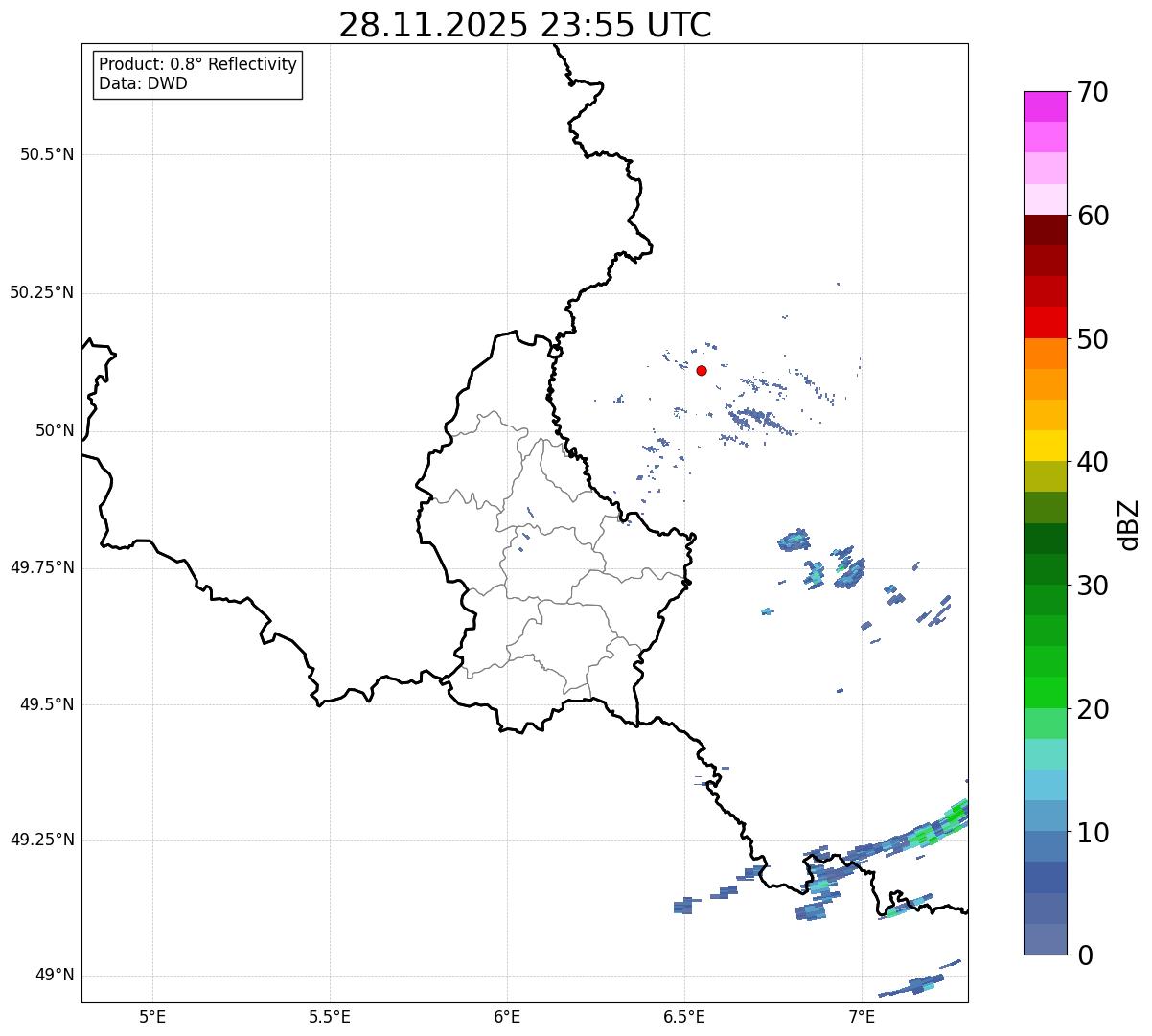Click the 5°E longitude label
Image resolution: width=1152 pixels, height=1036 pixels.
coord(152,1017)
